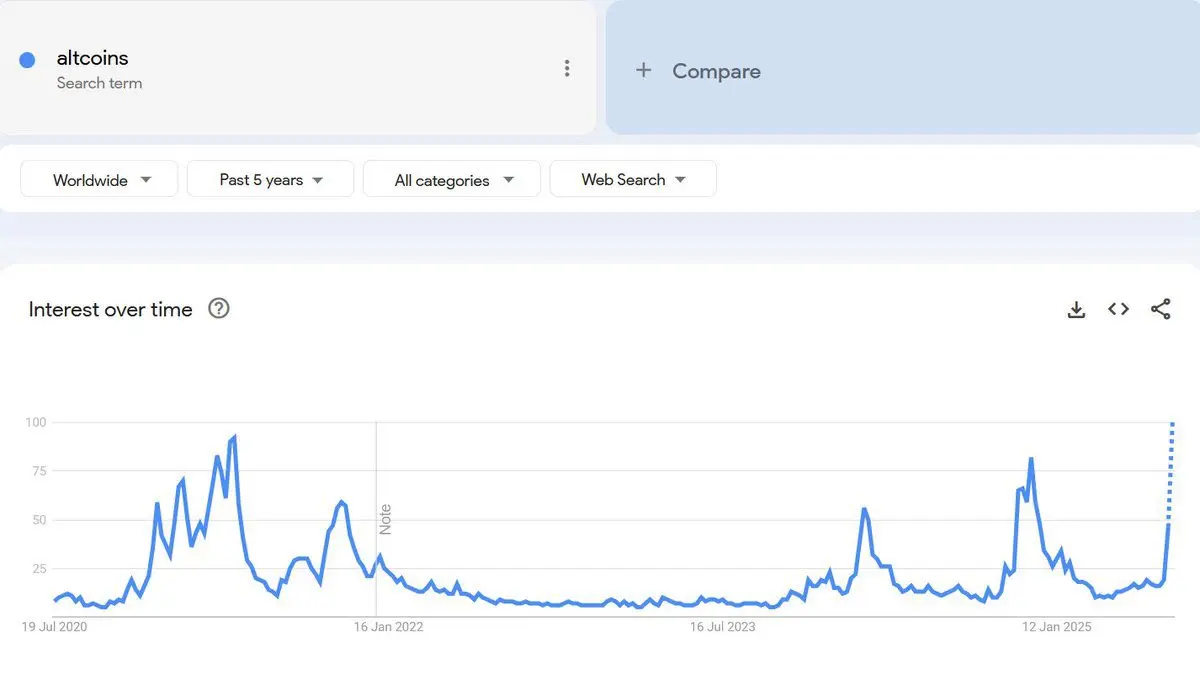This screenshot has width=1200, height=680.
Task: Click the Interest over time heading
Action: 110,309
